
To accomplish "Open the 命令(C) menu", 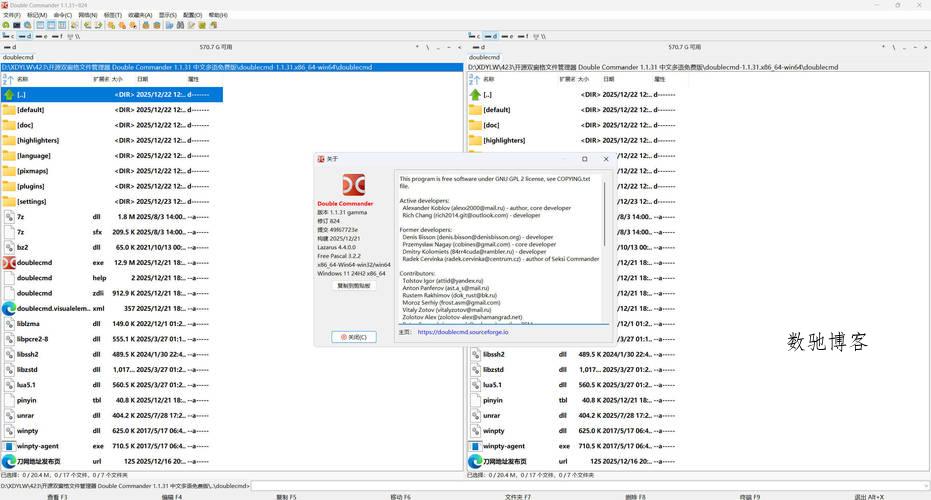I will coord(62,15).
